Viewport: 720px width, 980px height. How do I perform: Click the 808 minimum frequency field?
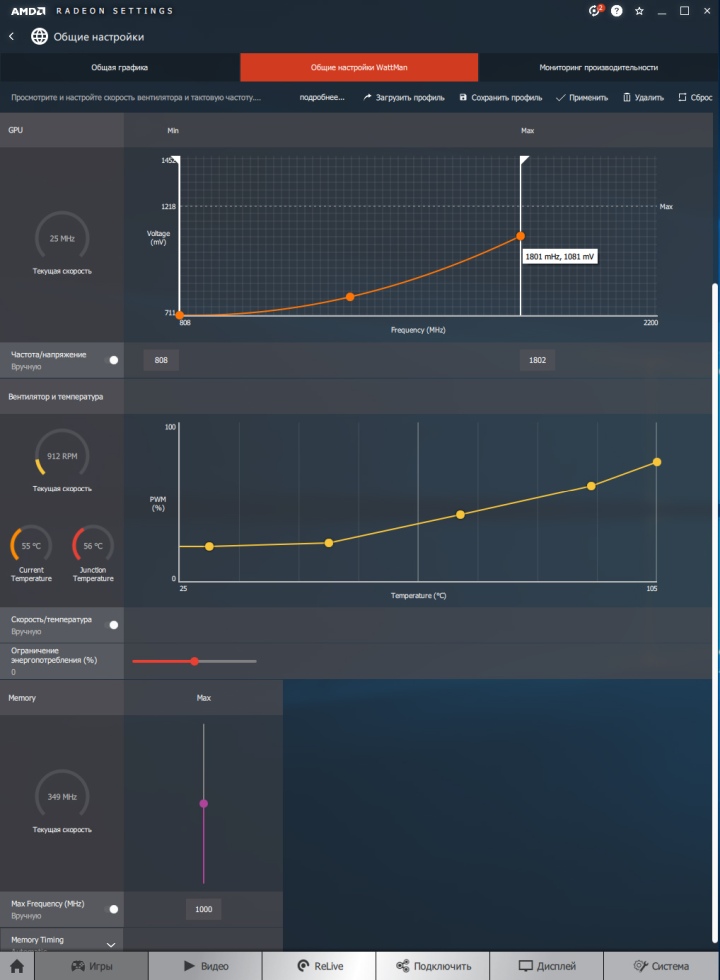click(x=161, y=360)
